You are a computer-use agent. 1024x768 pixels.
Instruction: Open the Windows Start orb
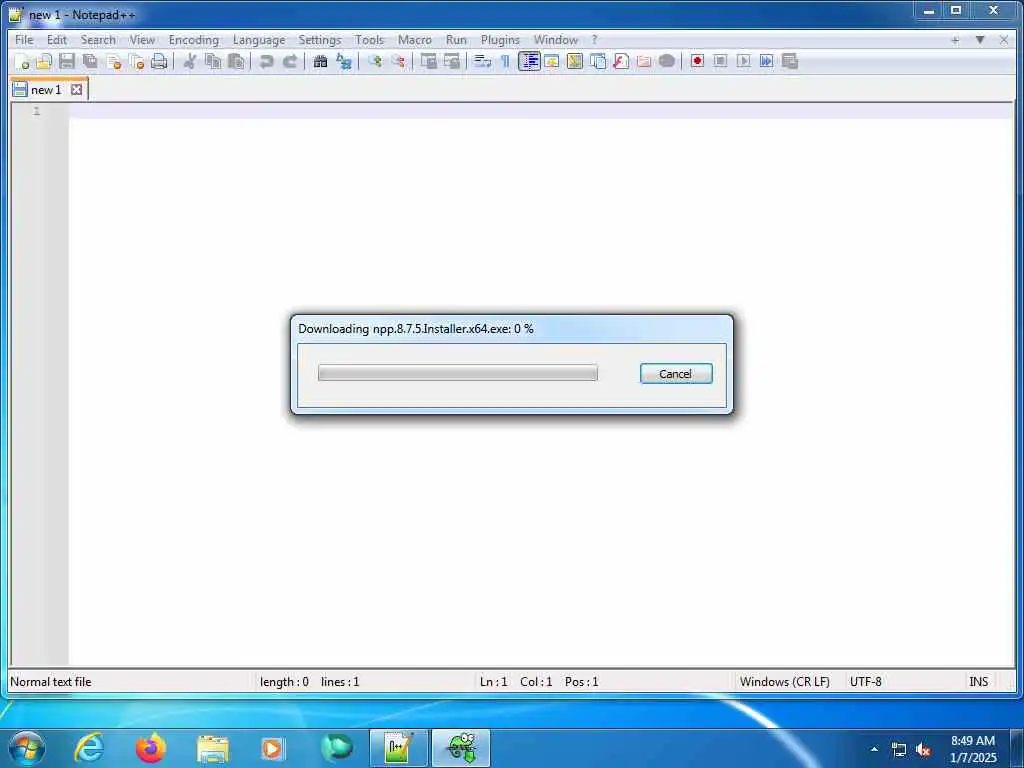tap(27, 748)
